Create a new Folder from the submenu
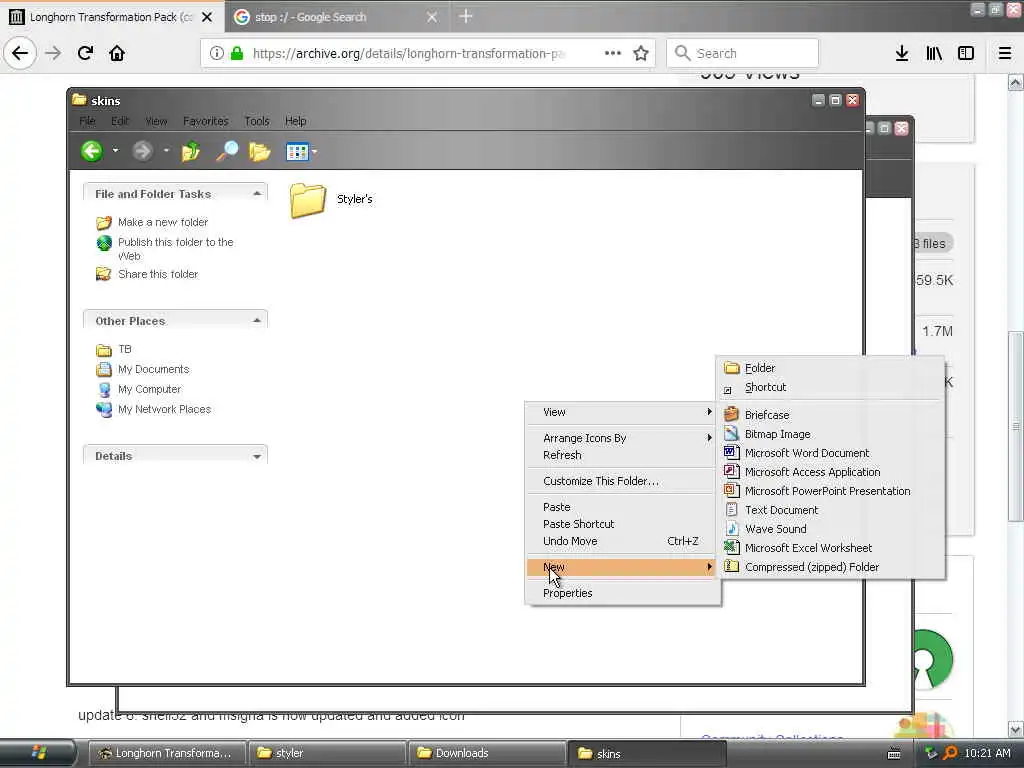1024x768 pixels. [x=831, y=368]
